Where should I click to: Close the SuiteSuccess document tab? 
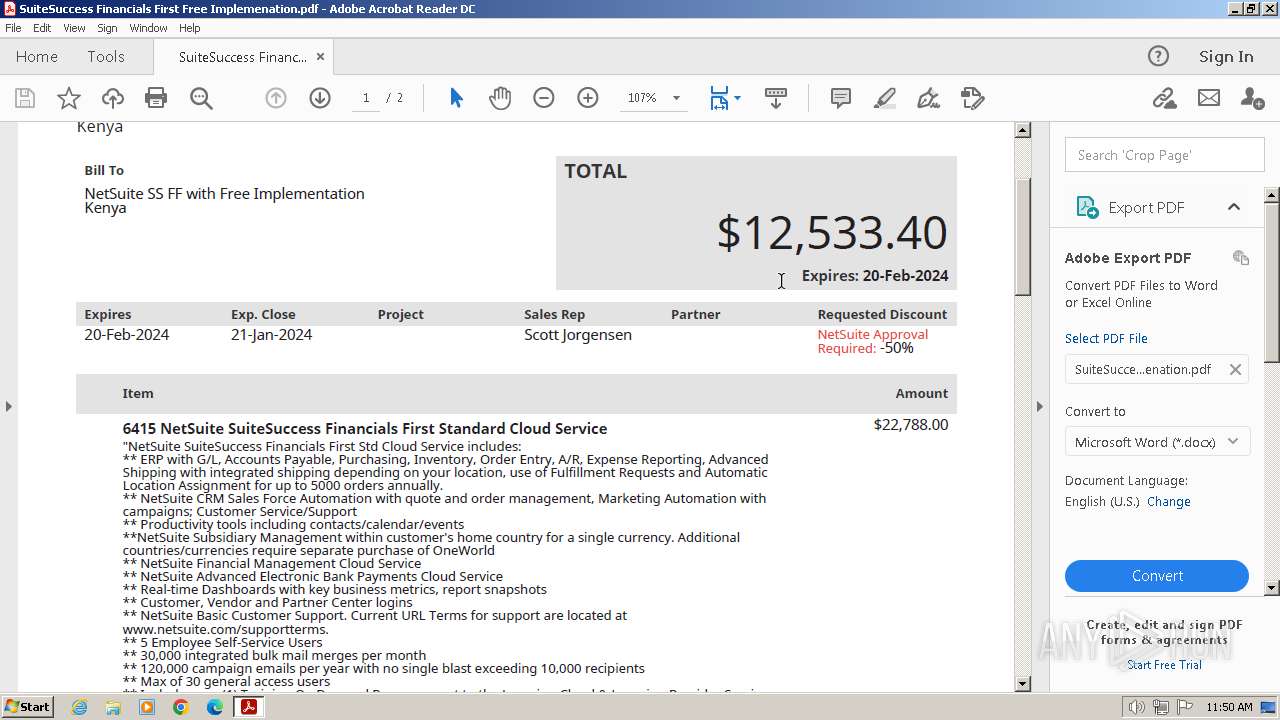coord(320,57)
